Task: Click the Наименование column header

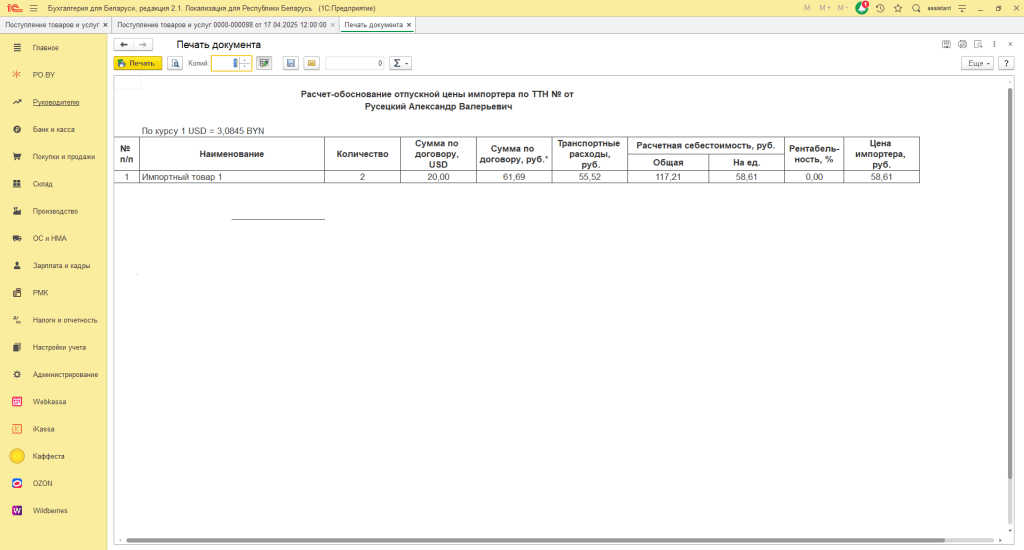Action: [x=232, y=154]
